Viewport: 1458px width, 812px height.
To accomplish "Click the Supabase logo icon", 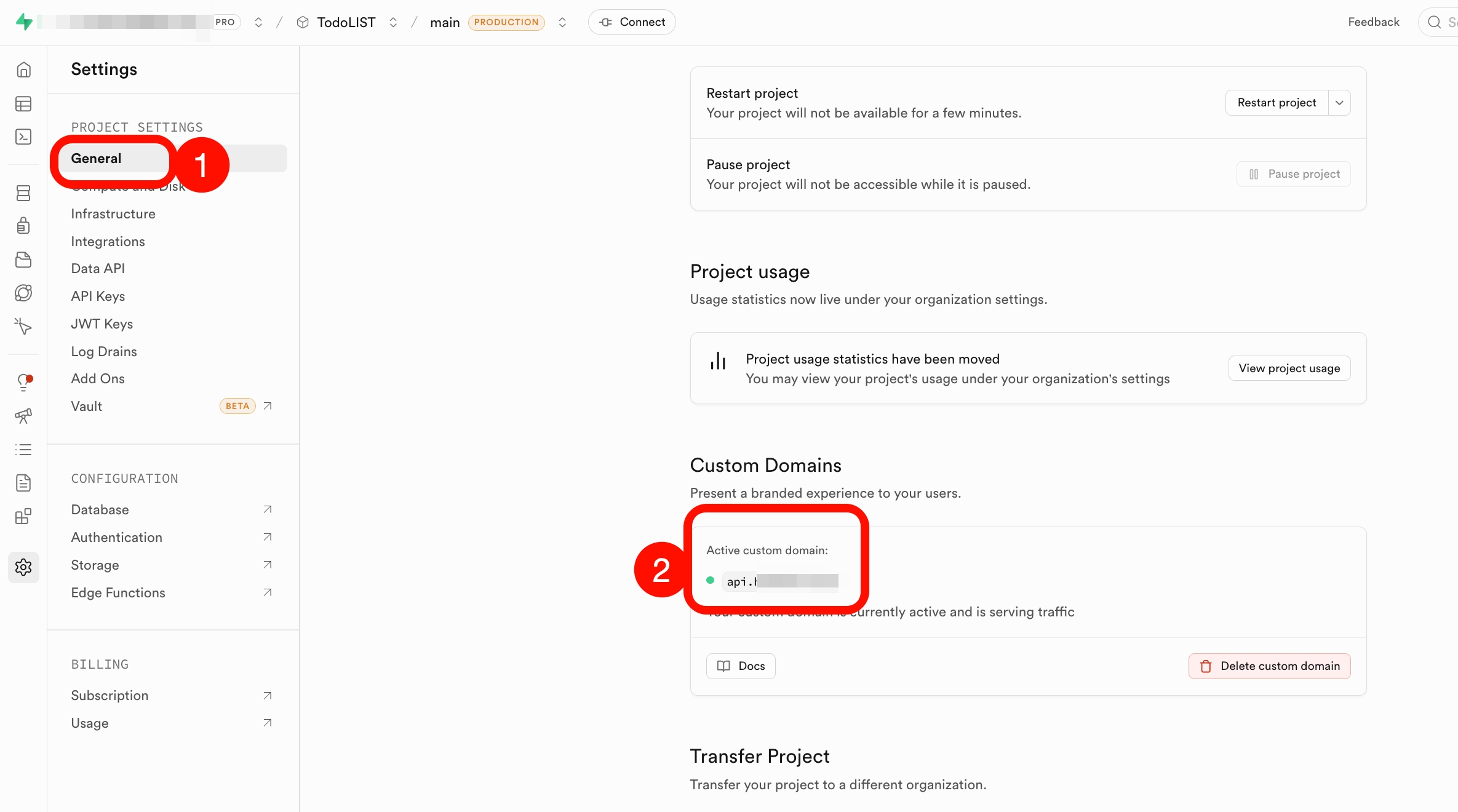I will [x=24, y=22].
